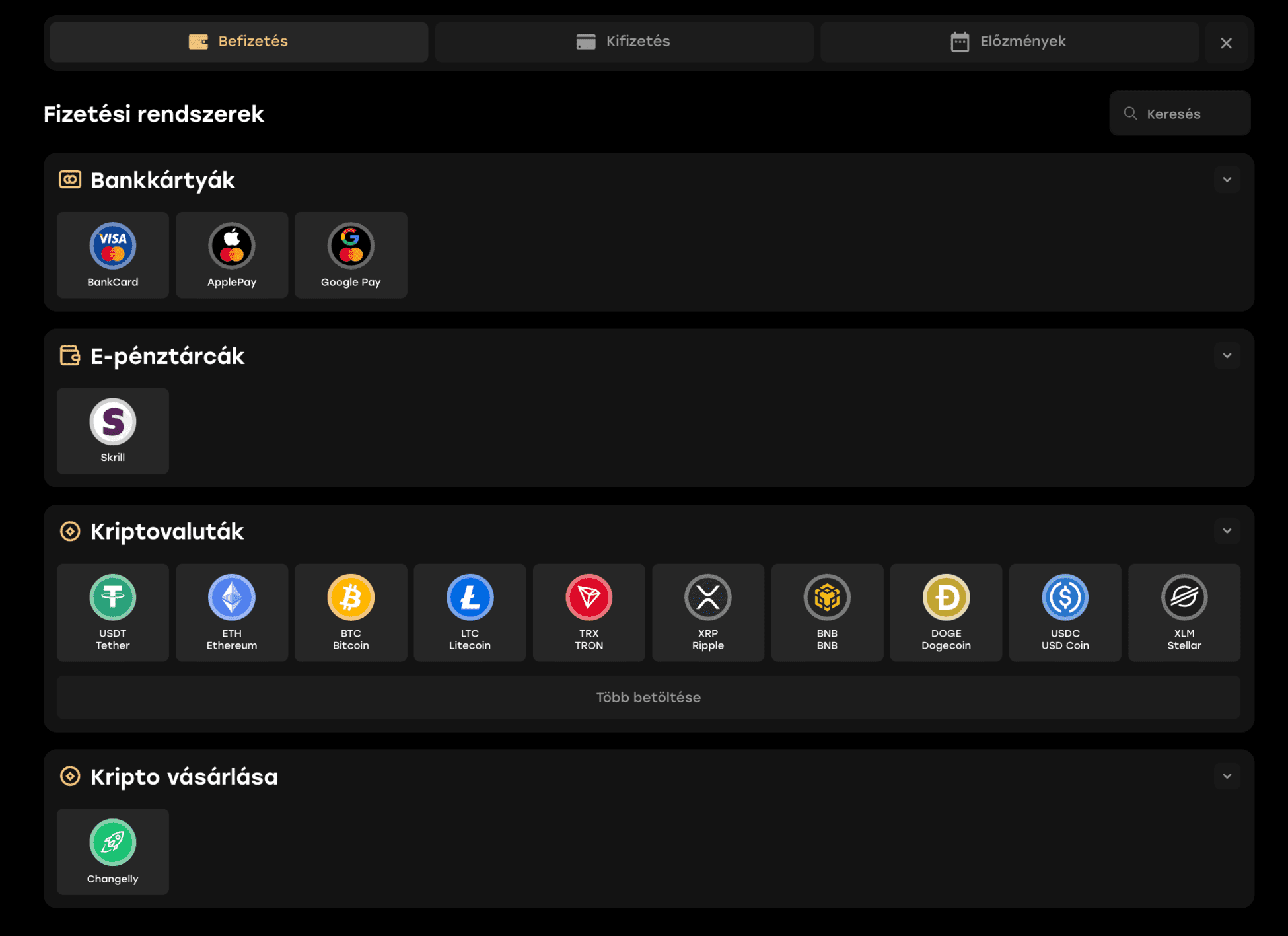
Task: Select the BankCard Visa/Mastercard payment option
Action: [x=113, y=255]
